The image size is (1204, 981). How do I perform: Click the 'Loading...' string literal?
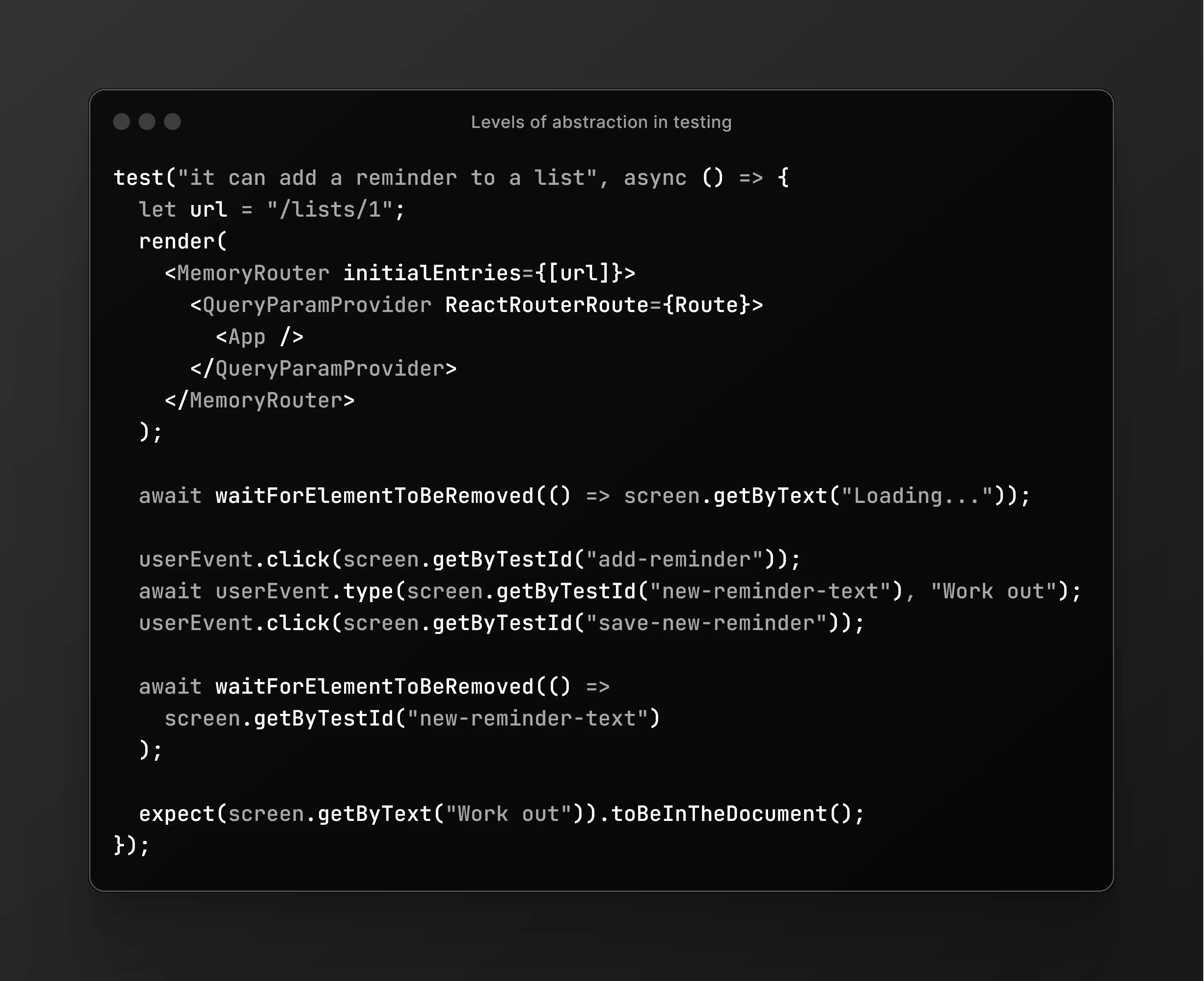[x=917, y=496]
